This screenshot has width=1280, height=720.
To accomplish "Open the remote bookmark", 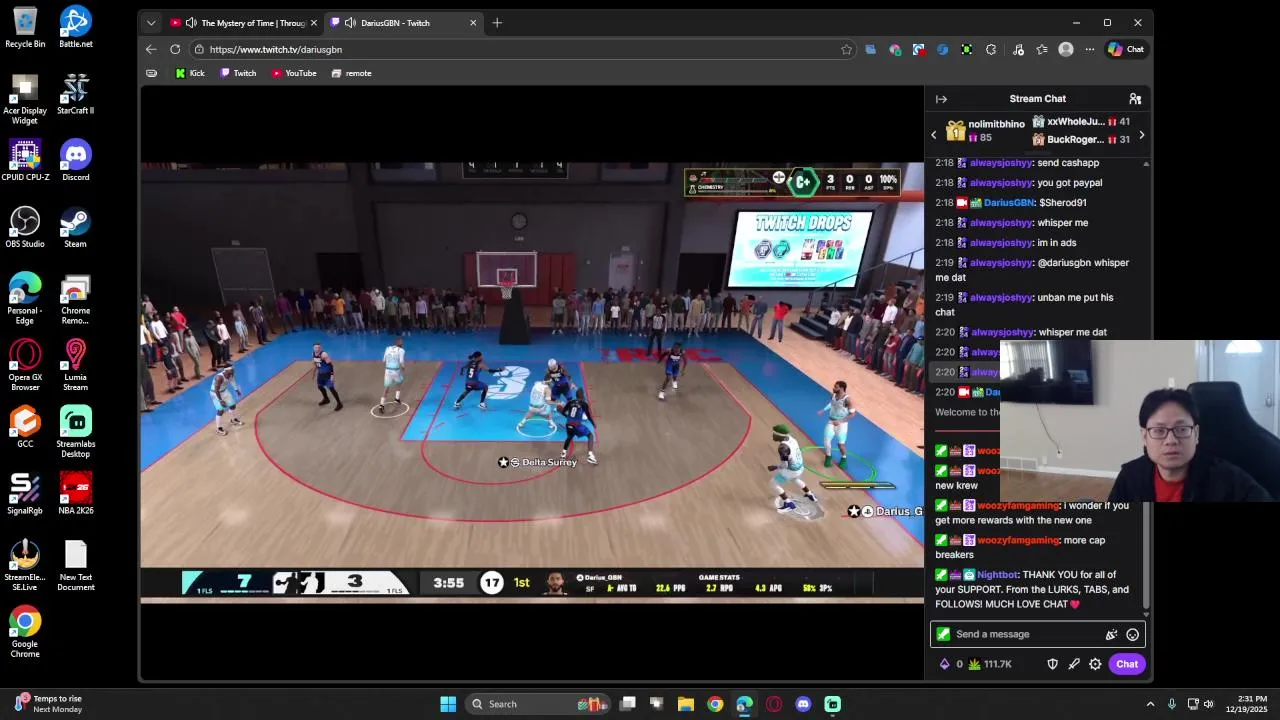I will tap(351, 73).
